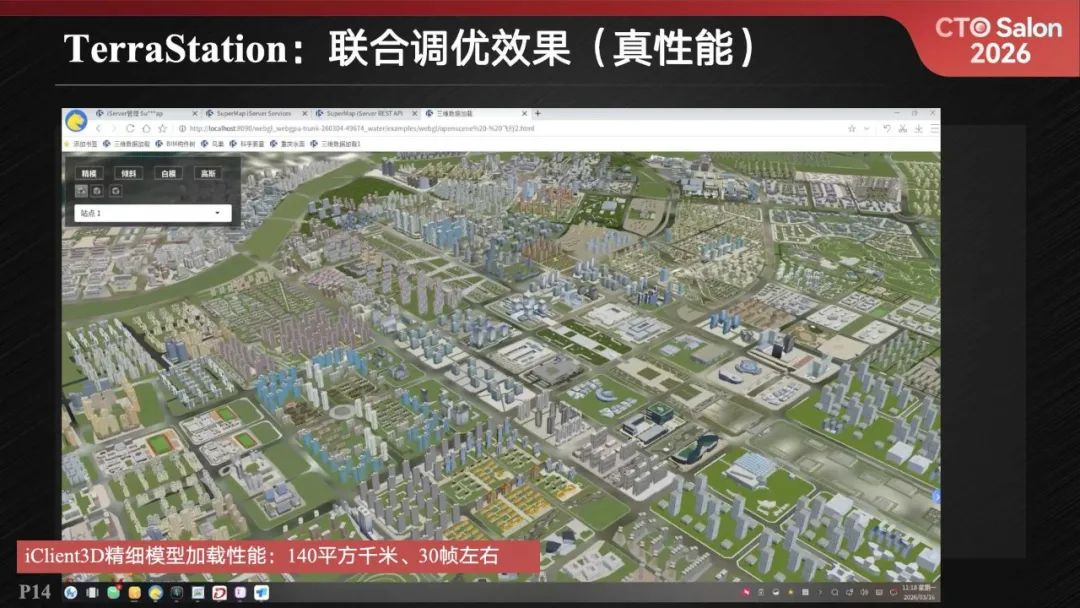Screen dimensions: 1080x608
Task: Click the browser back arrow icon
Action: [99, 126]
